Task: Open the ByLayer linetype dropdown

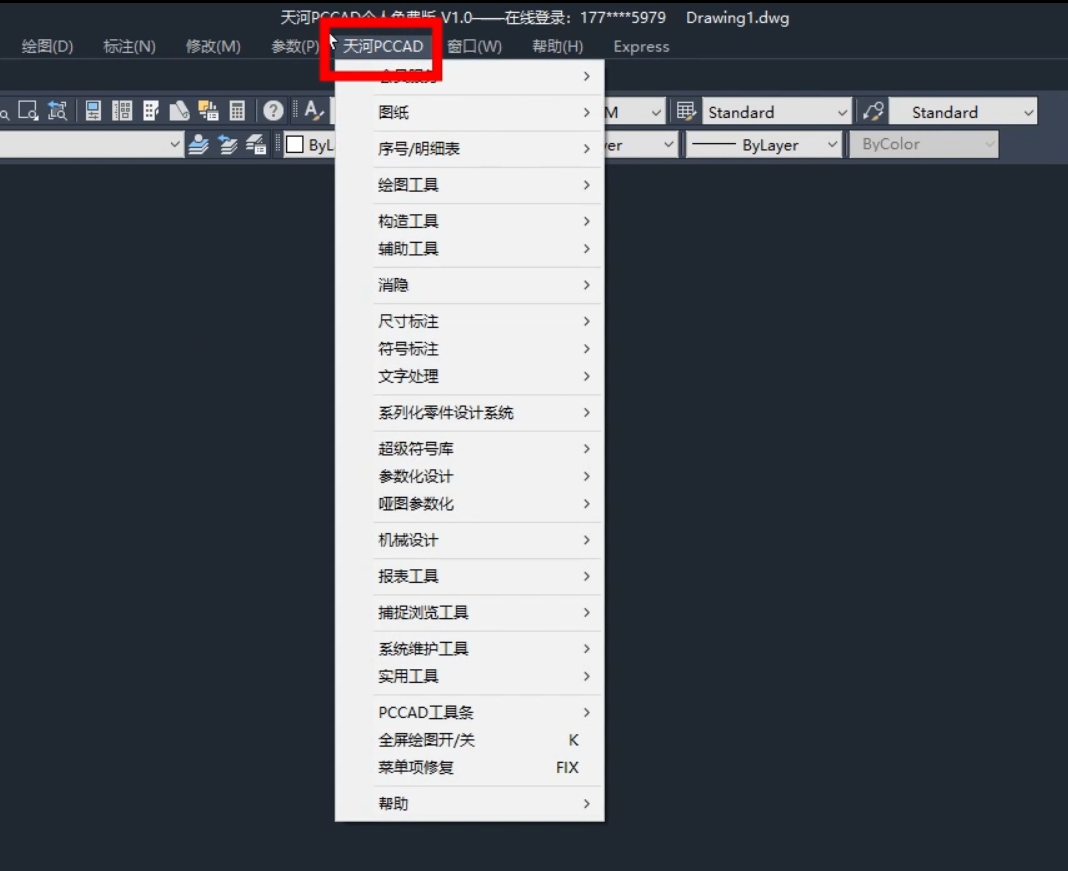Action: tap(763, 145)
